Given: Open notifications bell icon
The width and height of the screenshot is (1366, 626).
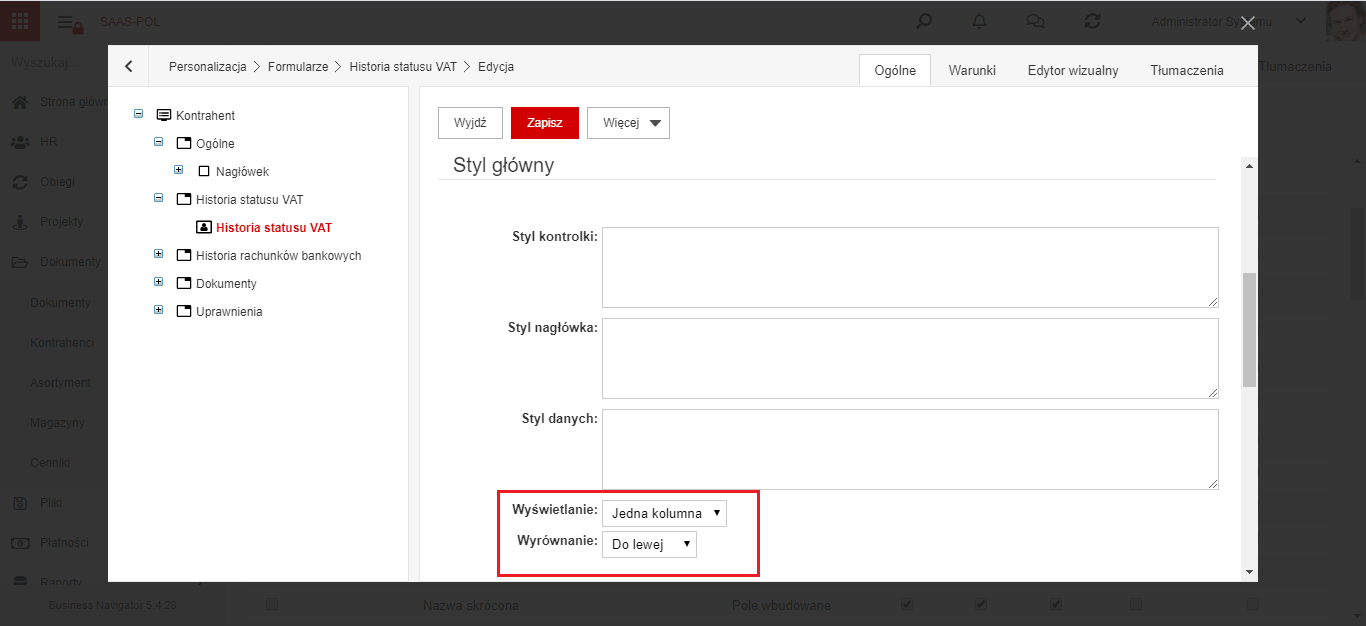Looking at the screenshot, I should 979,21.
